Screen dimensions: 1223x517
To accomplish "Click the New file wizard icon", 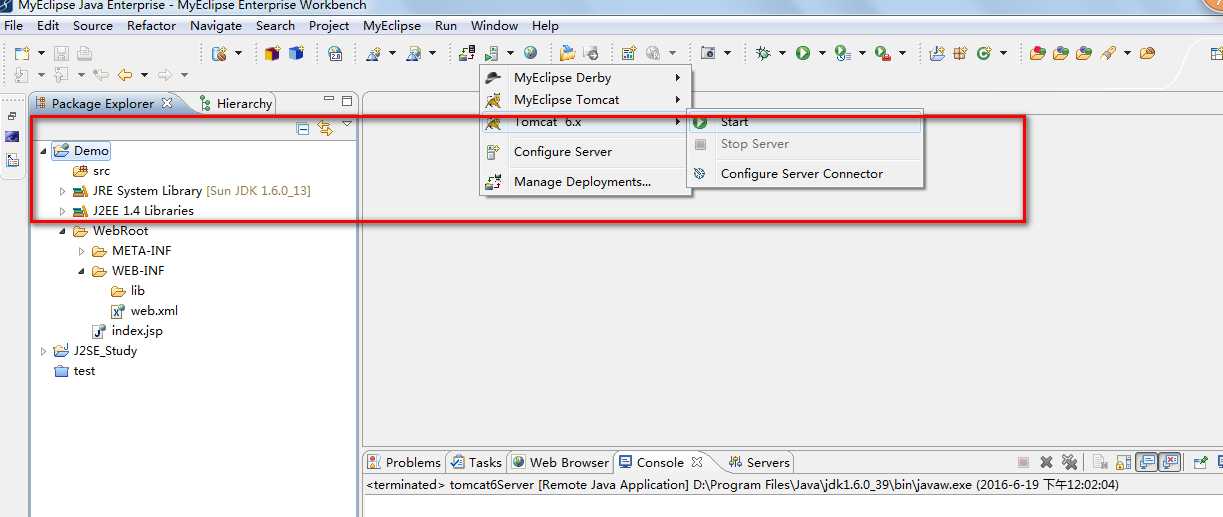I will [22, 53].
